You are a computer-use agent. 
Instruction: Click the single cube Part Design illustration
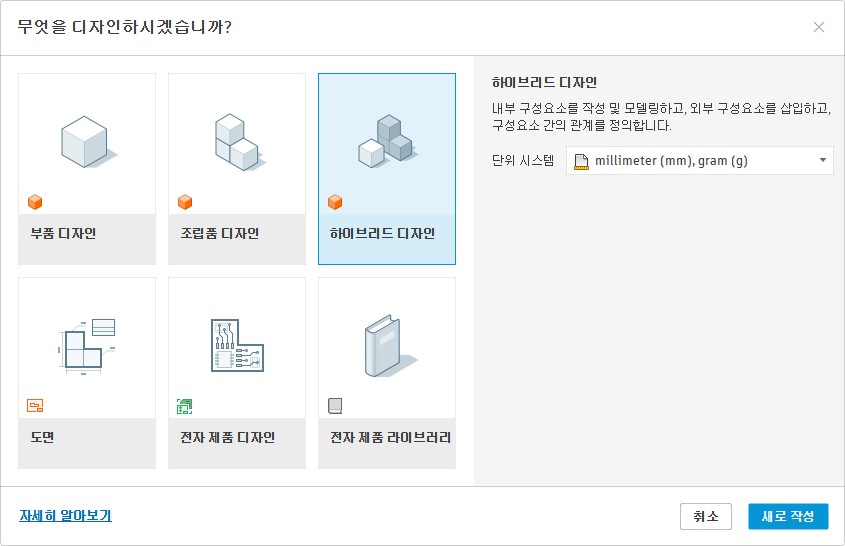84,141
